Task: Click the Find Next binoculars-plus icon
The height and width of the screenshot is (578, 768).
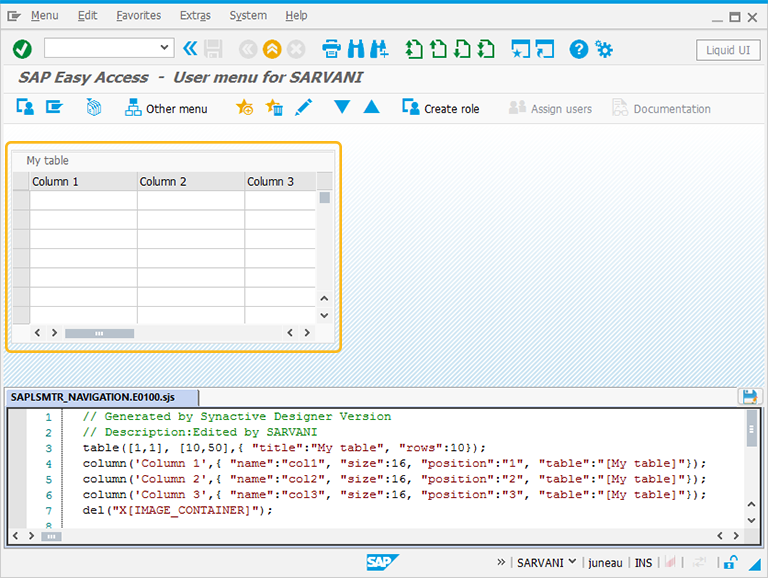Action: tap(379, 49)
